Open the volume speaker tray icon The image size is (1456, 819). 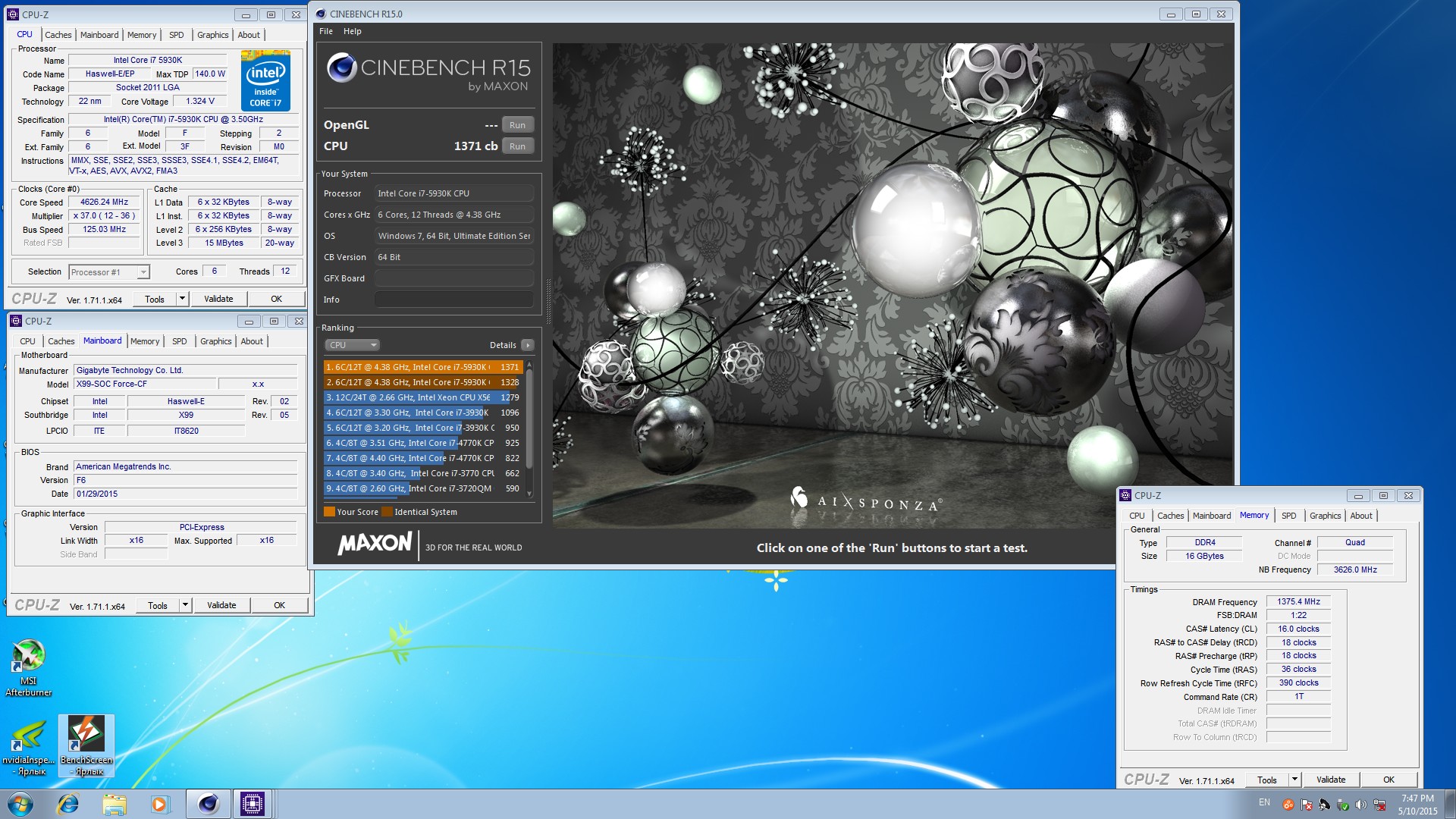point(1361,805)
